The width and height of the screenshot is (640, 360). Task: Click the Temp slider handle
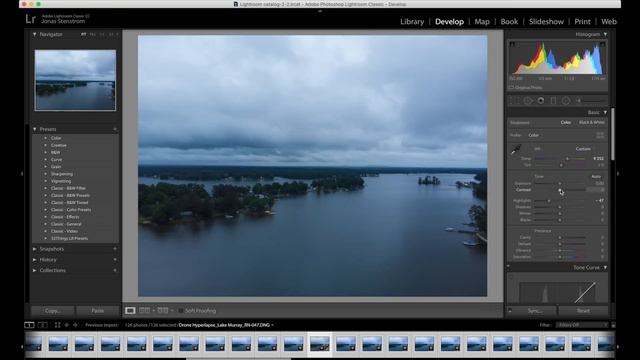(567, 158)
